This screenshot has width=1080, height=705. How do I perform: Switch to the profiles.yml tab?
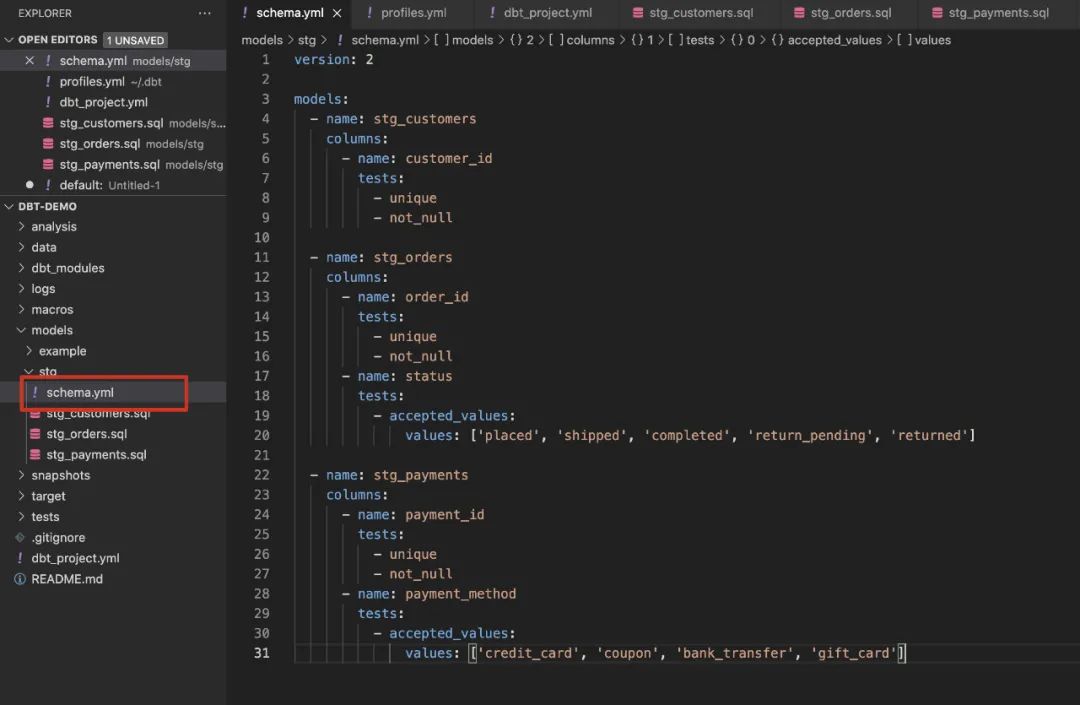pyautogui.click(x=413, y=13)
